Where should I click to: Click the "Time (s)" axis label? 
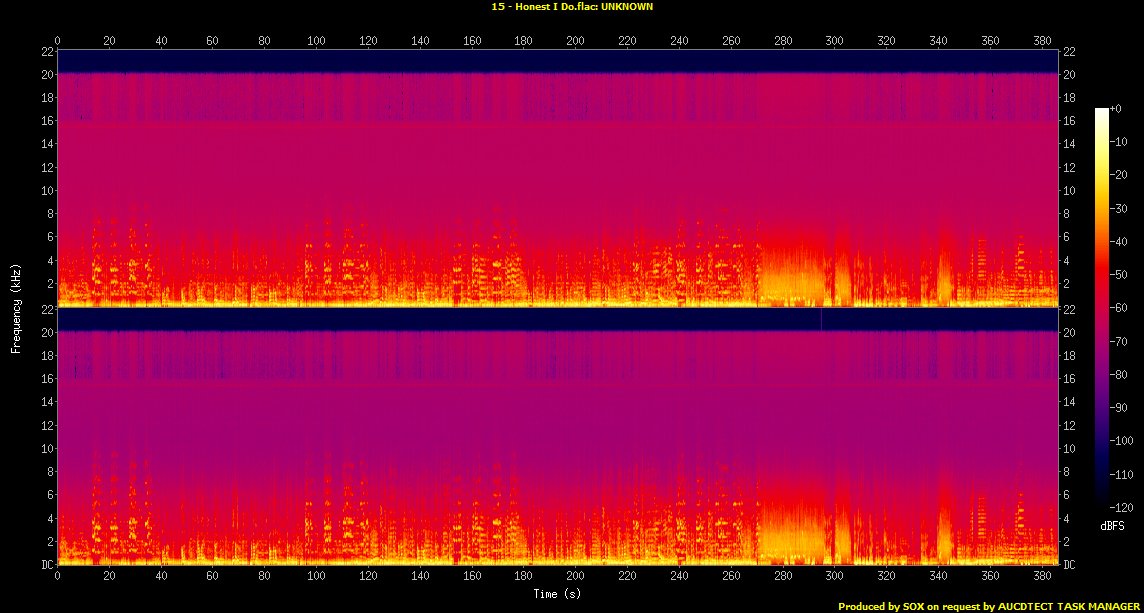tap(558, 594)
